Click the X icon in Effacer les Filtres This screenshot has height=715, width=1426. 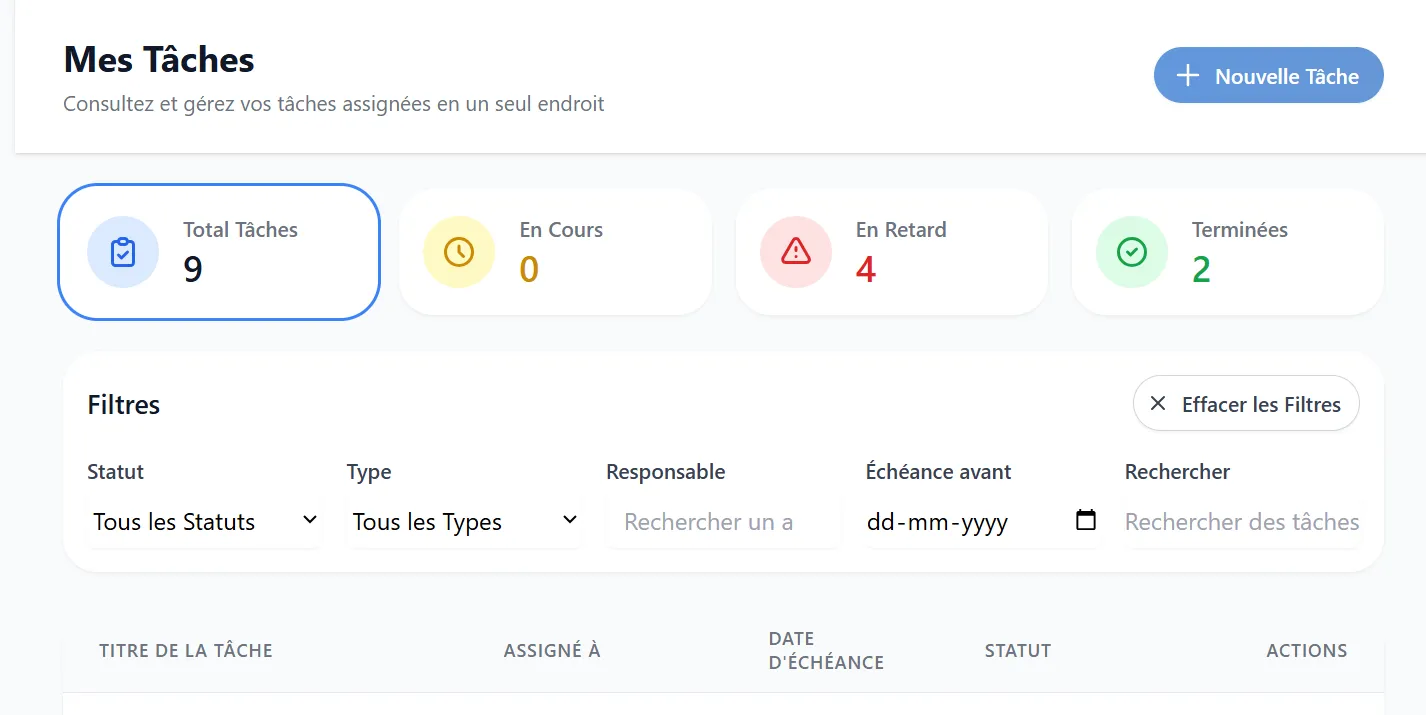tap(1158, 404)
